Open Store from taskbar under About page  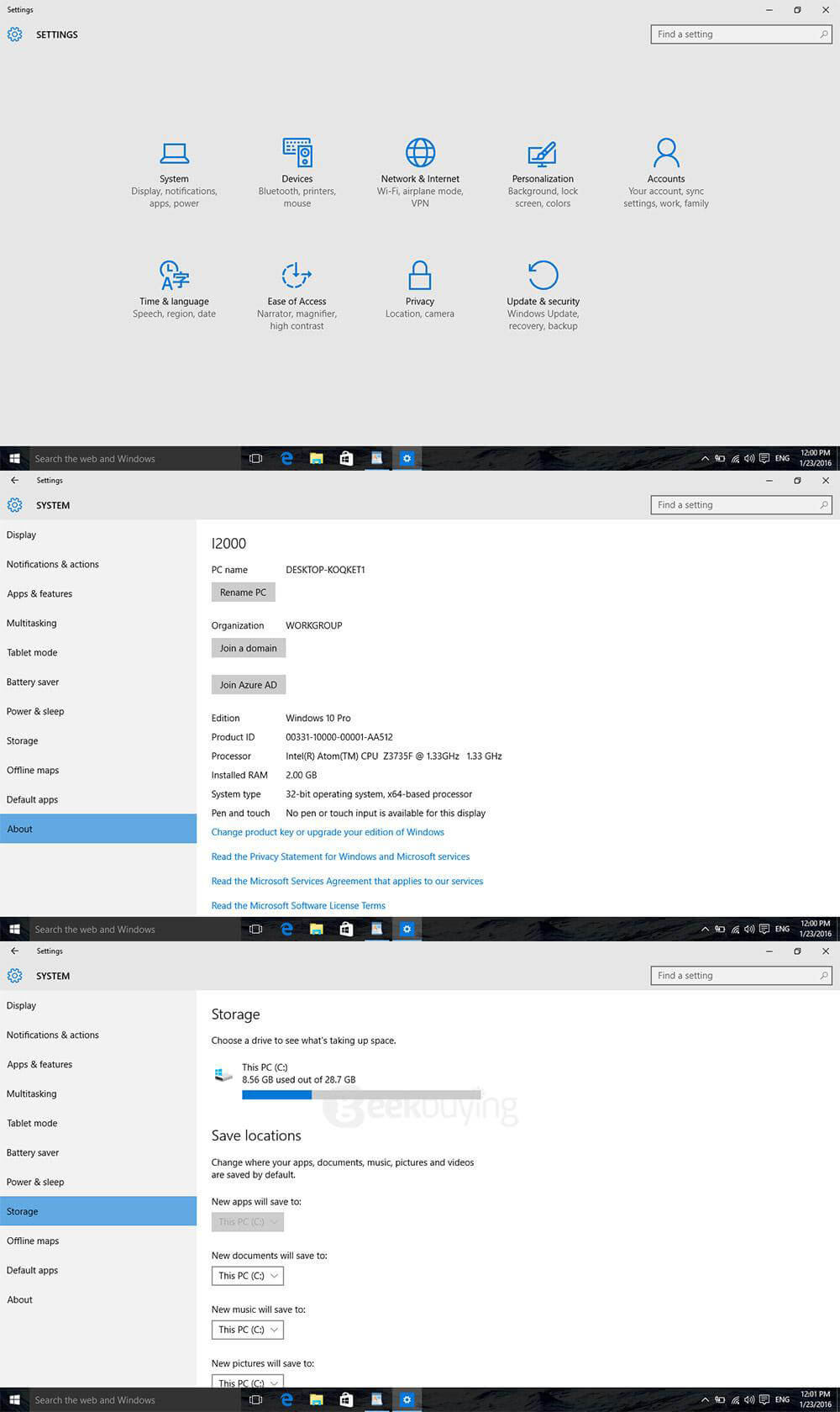[x=346, y=930]
